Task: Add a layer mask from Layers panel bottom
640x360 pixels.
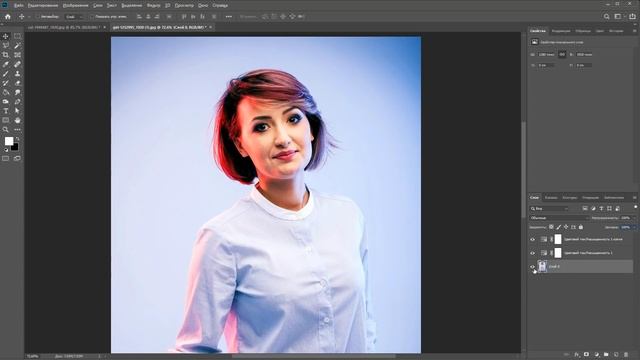Action: 587,355
